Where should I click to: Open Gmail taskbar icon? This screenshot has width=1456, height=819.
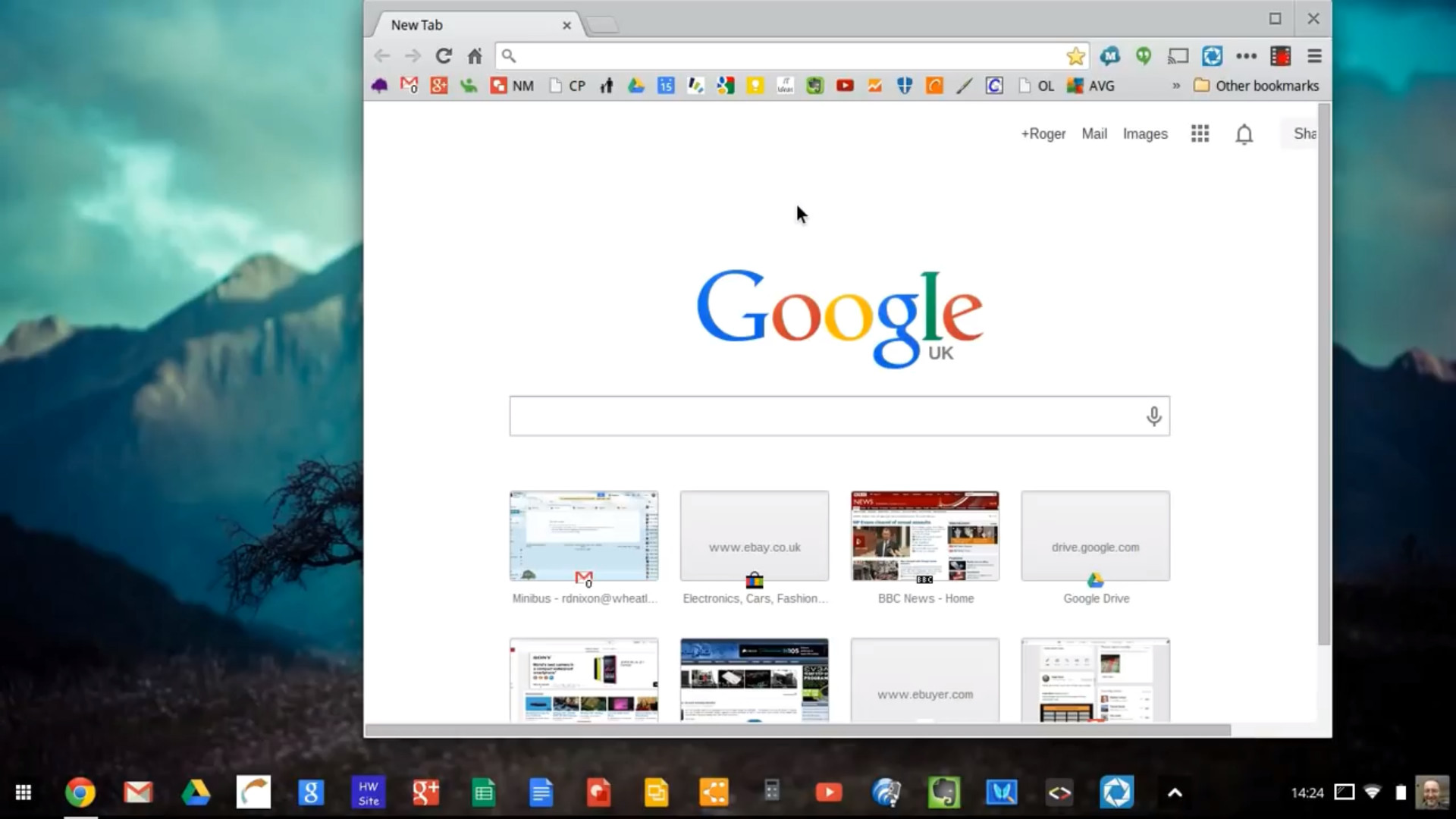(137, 792)
